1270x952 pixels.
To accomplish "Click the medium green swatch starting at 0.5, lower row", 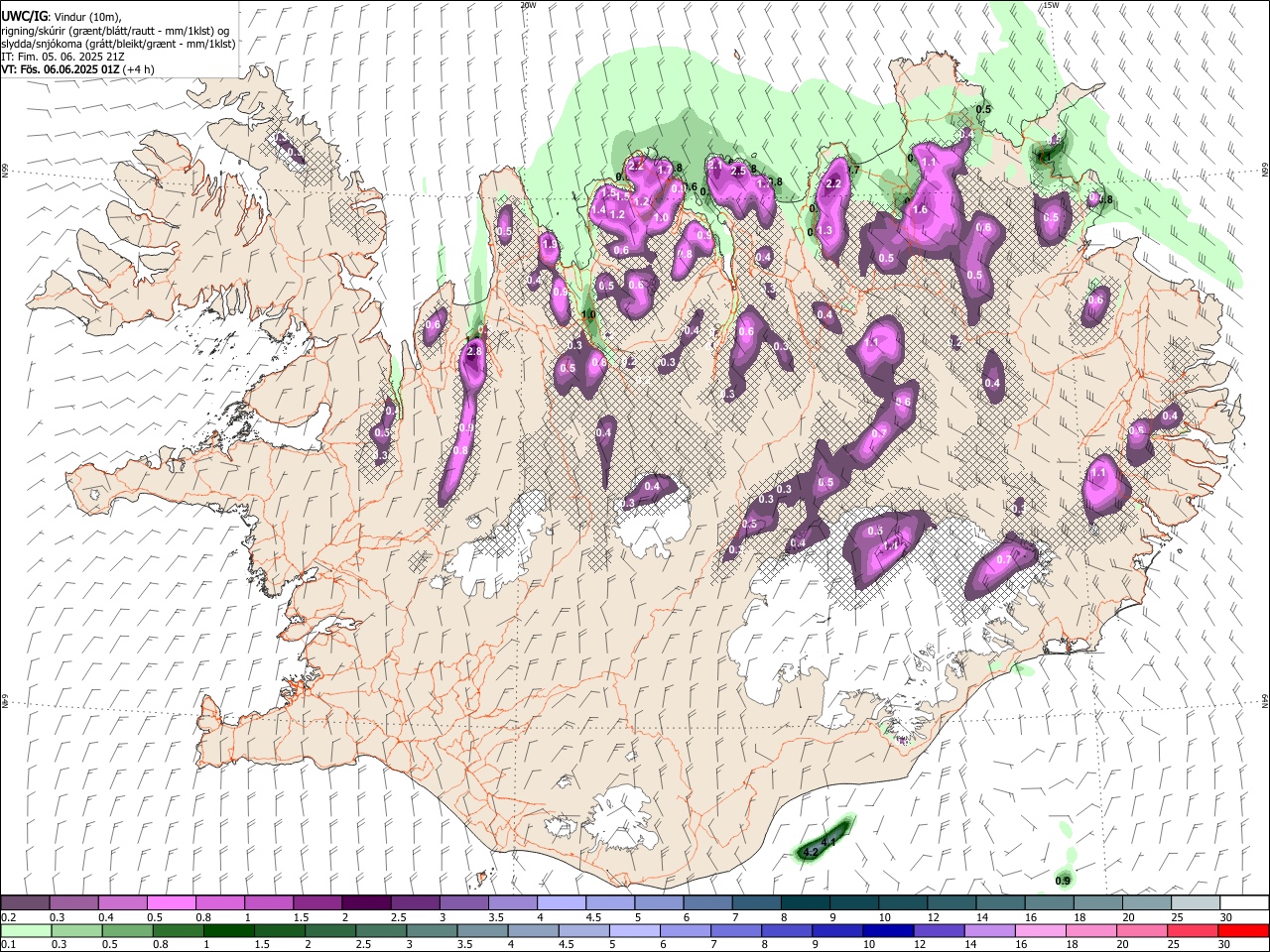I will pos(128,930).
